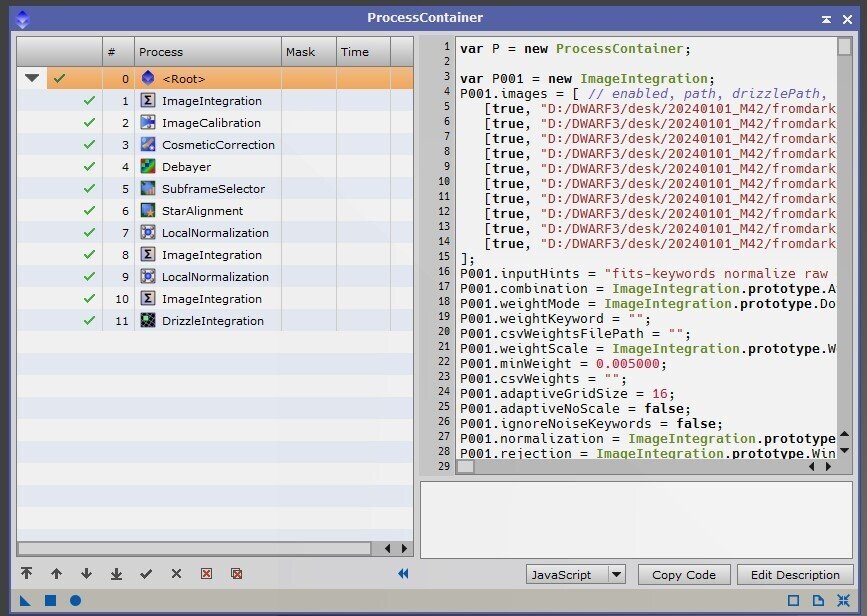Select the ImageIntegration row numbered 8

pyautogui.click(x=215, y=254)
